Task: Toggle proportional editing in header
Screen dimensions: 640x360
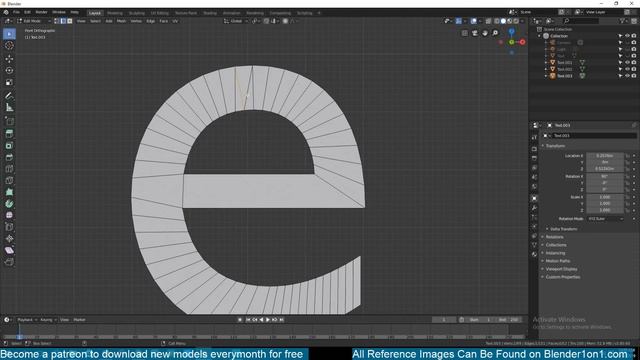Action: pos(285,21)
